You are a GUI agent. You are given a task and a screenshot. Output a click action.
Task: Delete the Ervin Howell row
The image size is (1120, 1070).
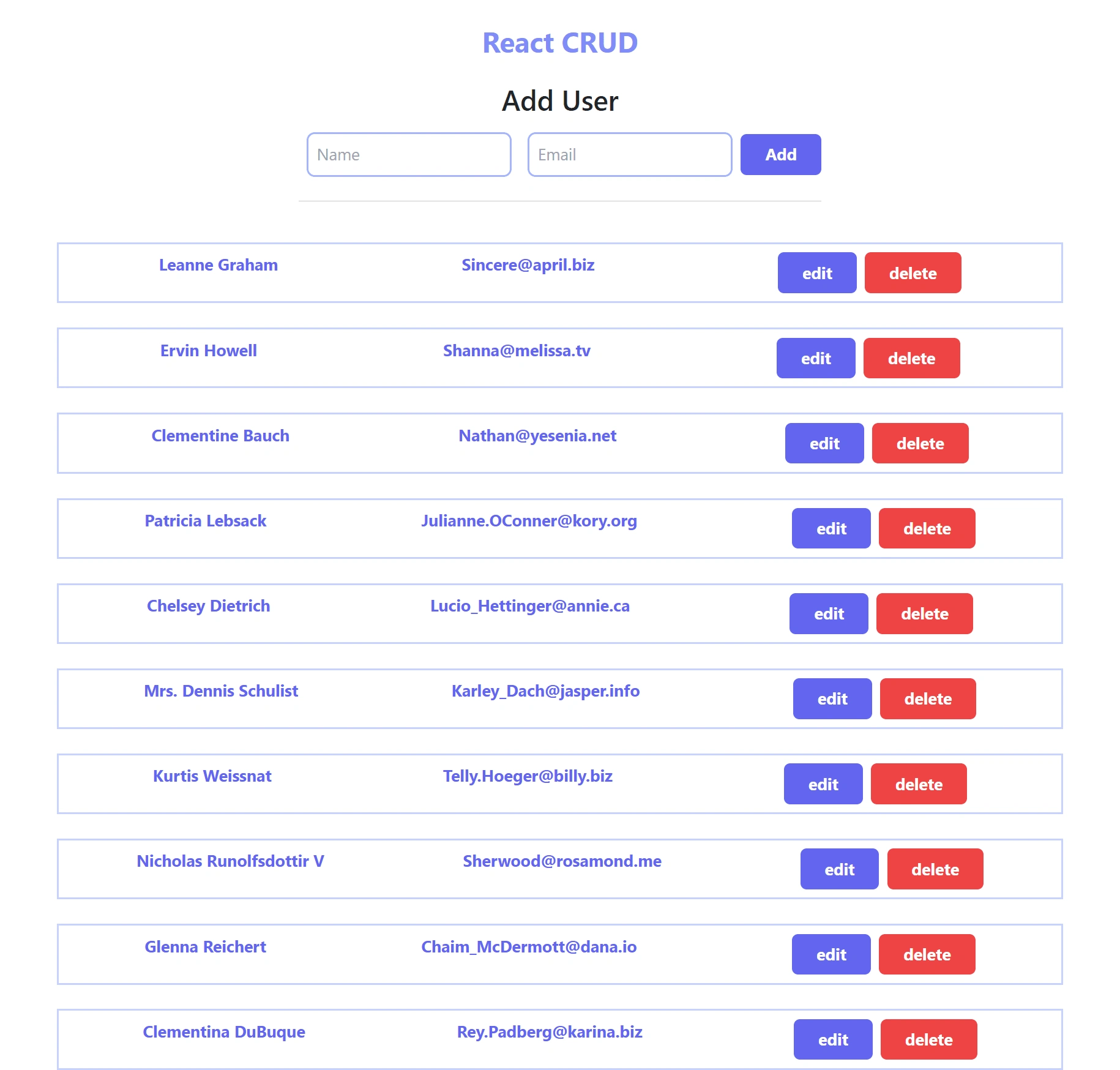click(911, 358)
